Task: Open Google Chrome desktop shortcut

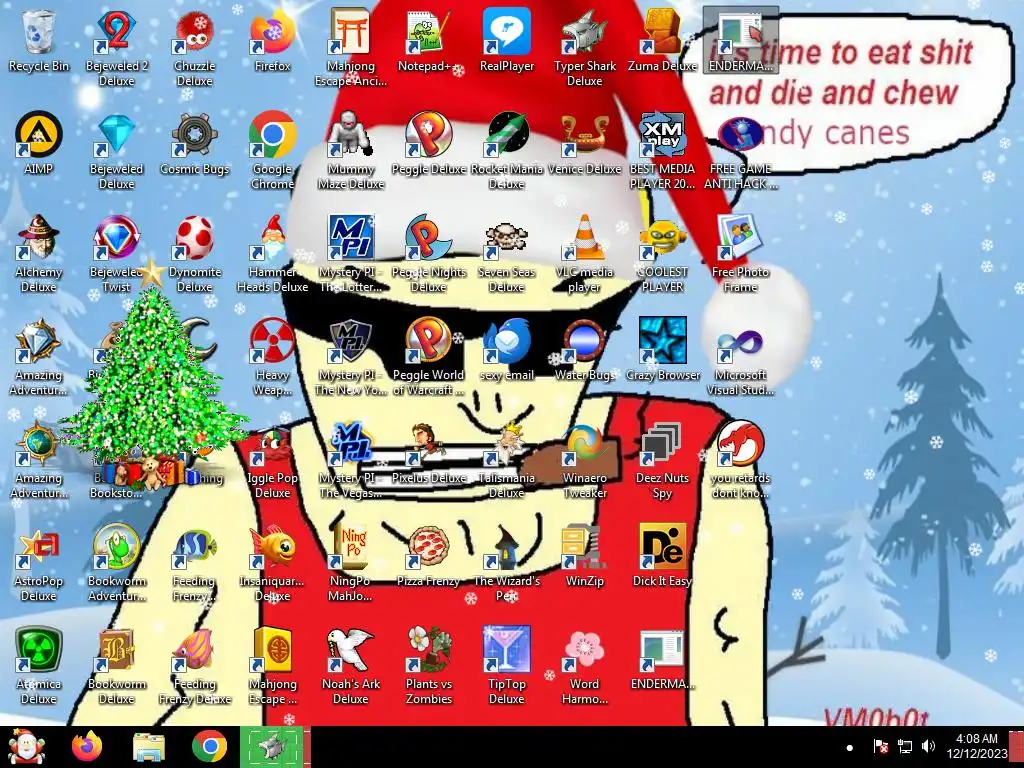Action: [x=272, y=150]
